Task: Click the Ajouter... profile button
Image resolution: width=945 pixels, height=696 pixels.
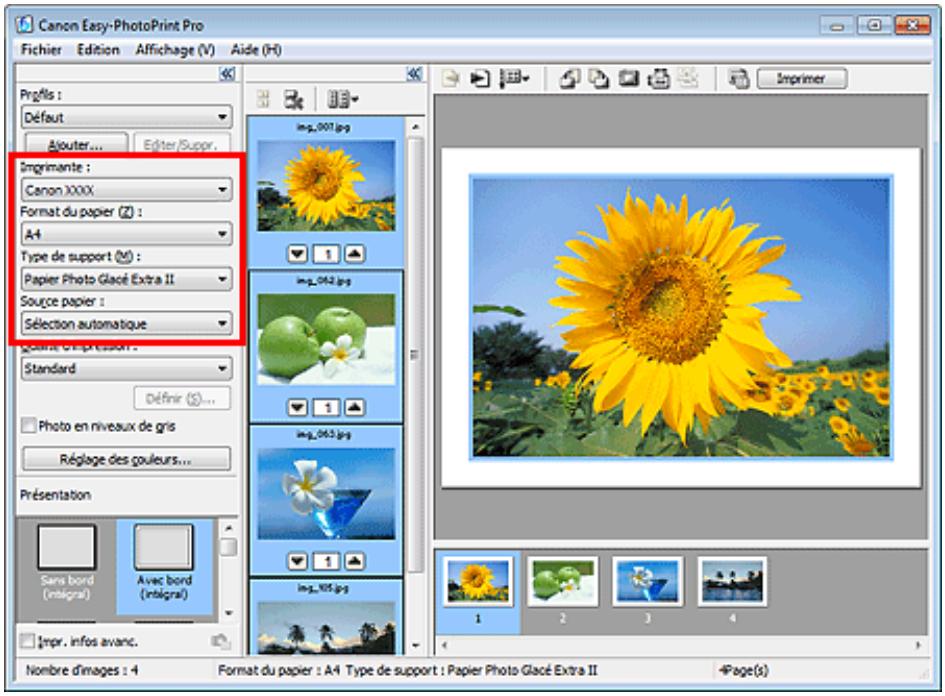Action: click(76, 145)
